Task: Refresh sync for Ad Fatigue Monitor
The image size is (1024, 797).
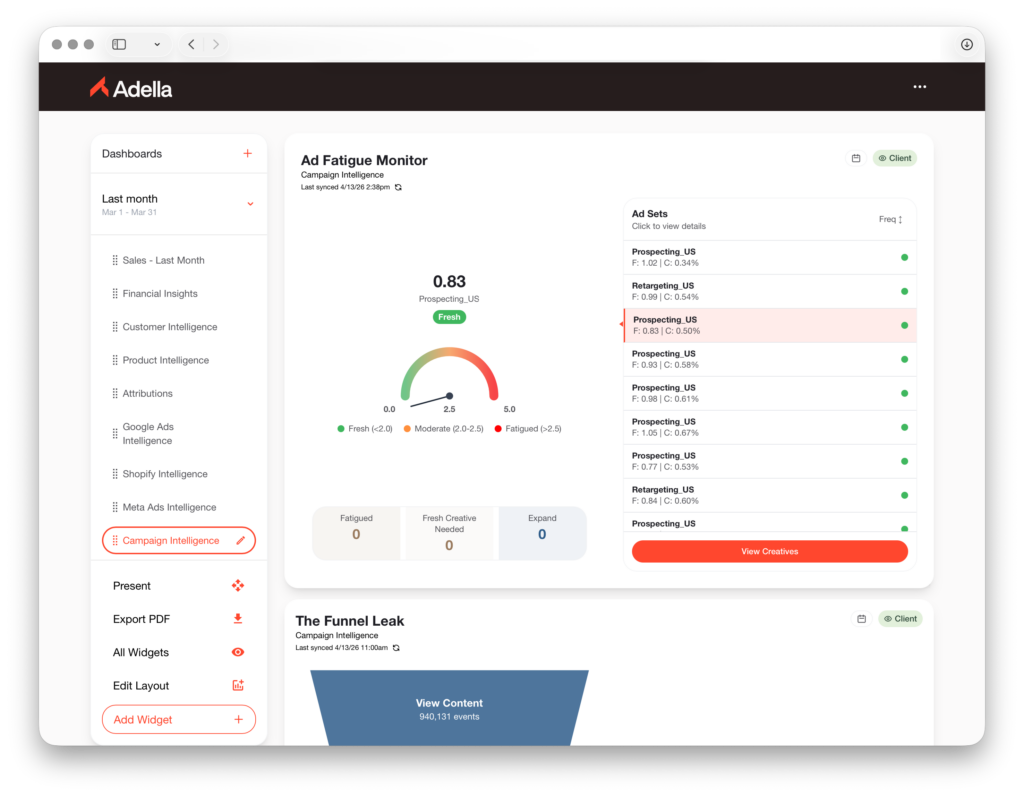Action: pyautogui.click(x=399, y=187)
